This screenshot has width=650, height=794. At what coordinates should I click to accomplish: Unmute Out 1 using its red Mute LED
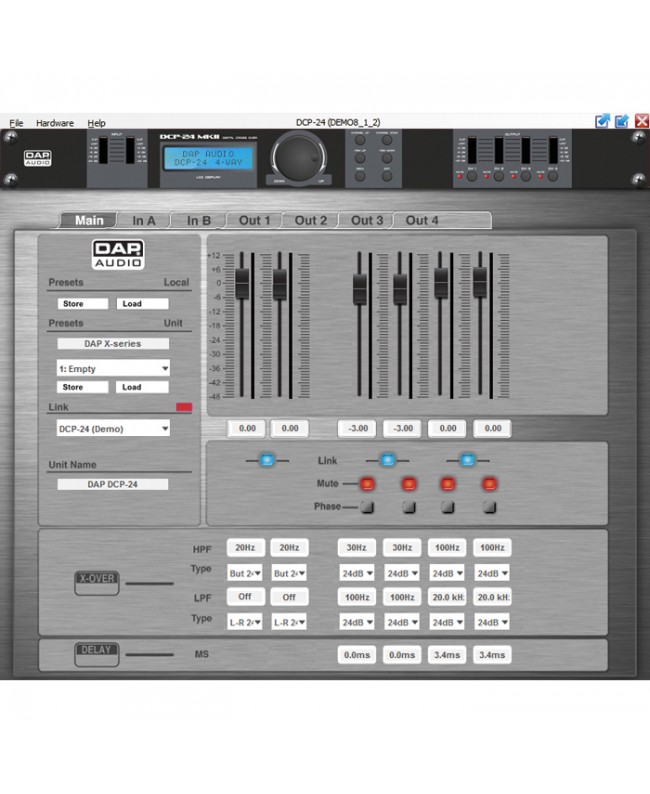[x=368, y=484]
